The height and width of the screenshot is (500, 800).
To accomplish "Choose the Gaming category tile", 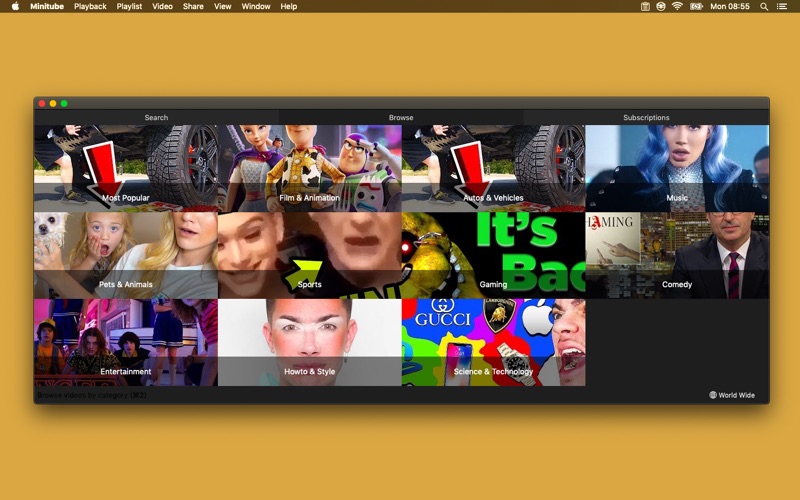I will tap(493, 255).
